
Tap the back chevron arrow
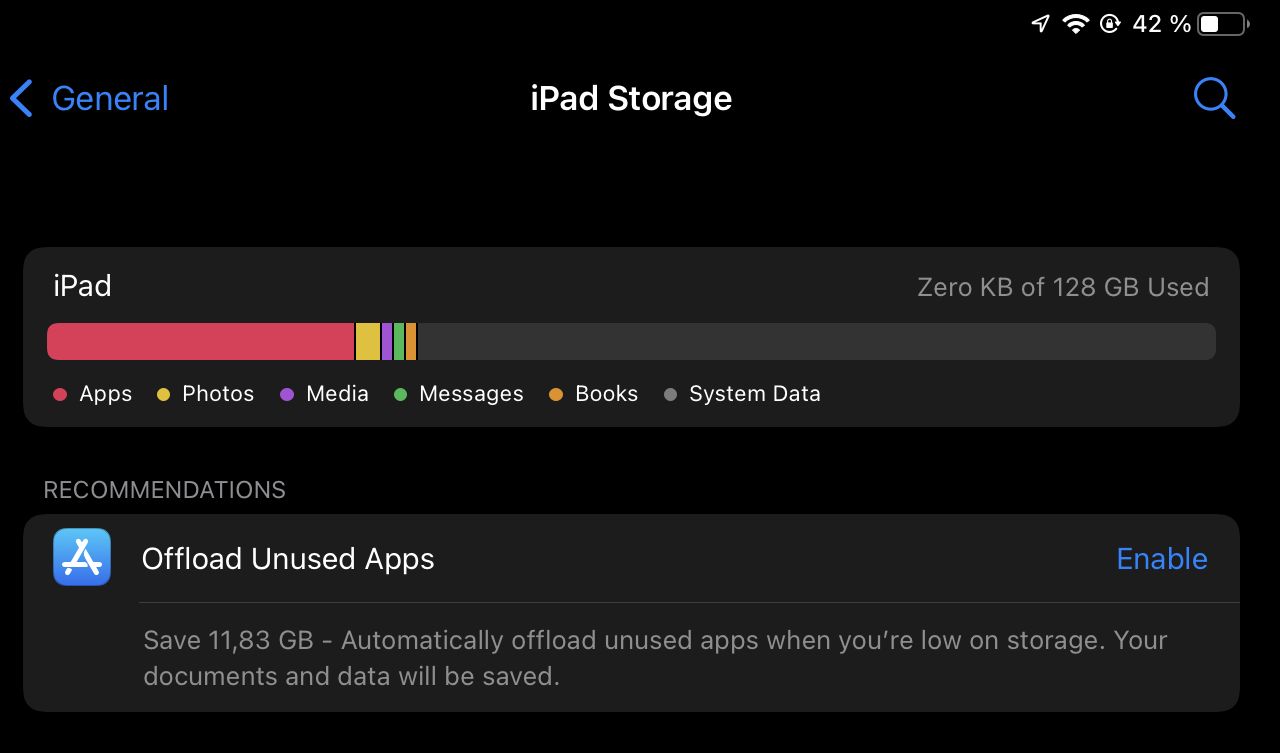pyautogui.click(x=21, y=98)
